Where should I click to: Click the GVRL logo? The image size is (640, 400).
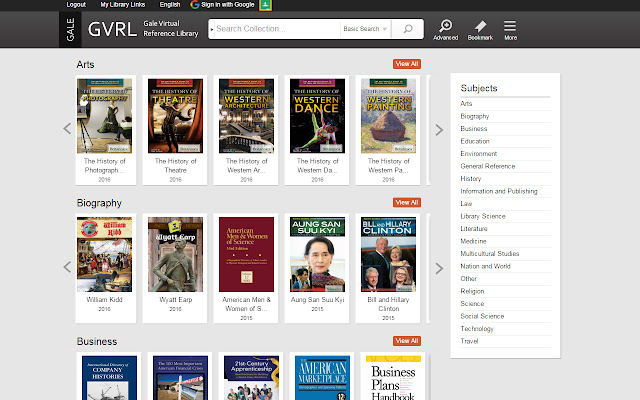tap(112, 29)
